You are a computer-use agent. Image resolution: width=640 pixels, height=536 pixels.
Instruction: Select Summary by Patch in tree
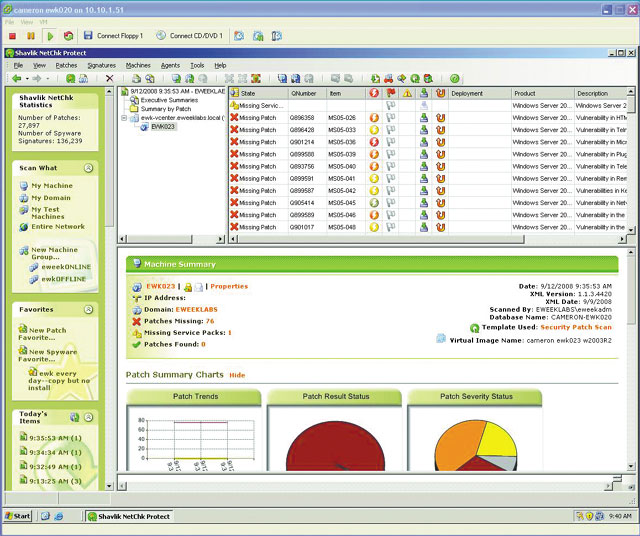(166, 109)
